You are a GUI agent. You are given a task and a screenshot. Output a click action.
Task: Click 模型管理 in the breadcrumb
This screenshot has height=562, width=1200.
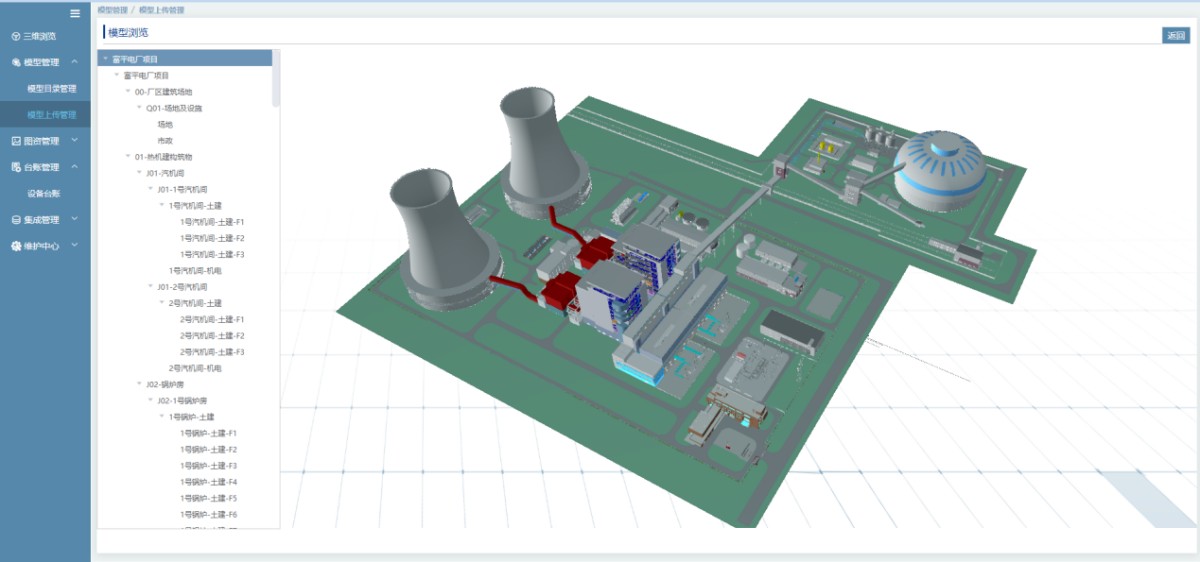pyautogui.click(x=112, y=10)
